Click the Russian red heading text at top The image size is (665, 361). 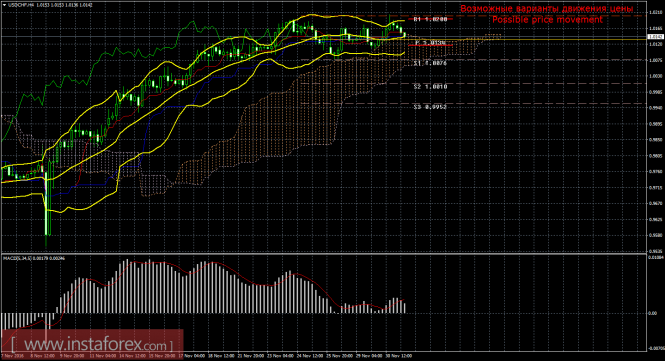coord(547,8)
